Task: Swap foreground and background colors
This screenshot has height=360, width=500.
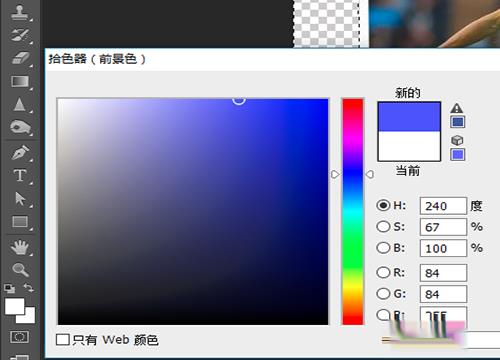Action: (x=29, y=288)
